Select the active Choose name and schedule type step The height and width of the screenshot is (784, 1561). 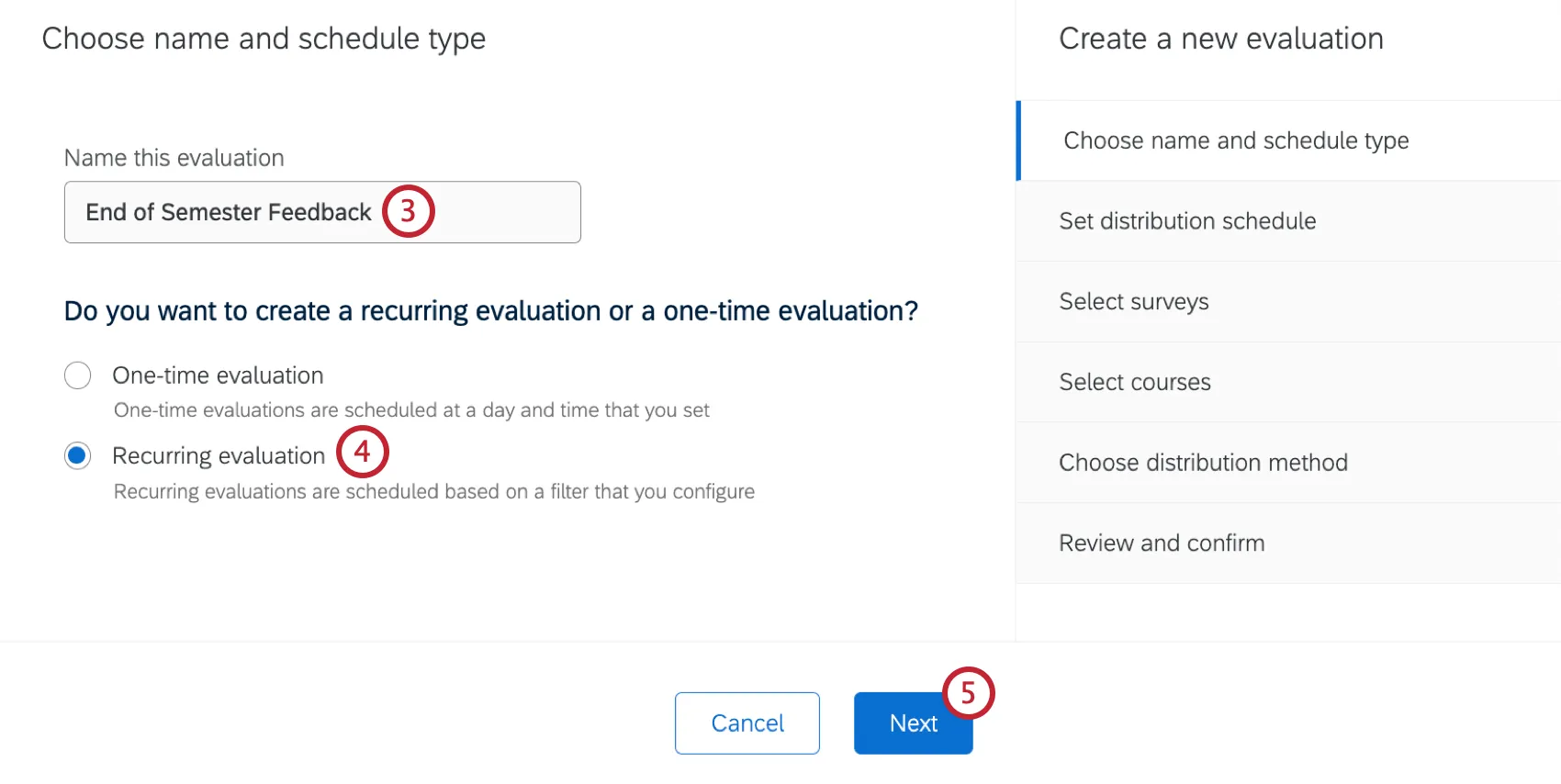(x=1235, y=140)
